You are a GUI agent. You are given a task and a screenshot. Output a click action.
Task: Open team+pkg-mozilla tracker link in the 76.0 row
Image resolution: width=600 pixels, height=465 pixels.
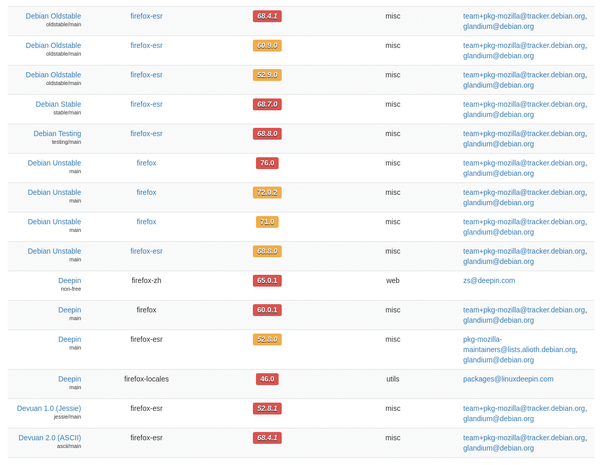tap(525, 163)
